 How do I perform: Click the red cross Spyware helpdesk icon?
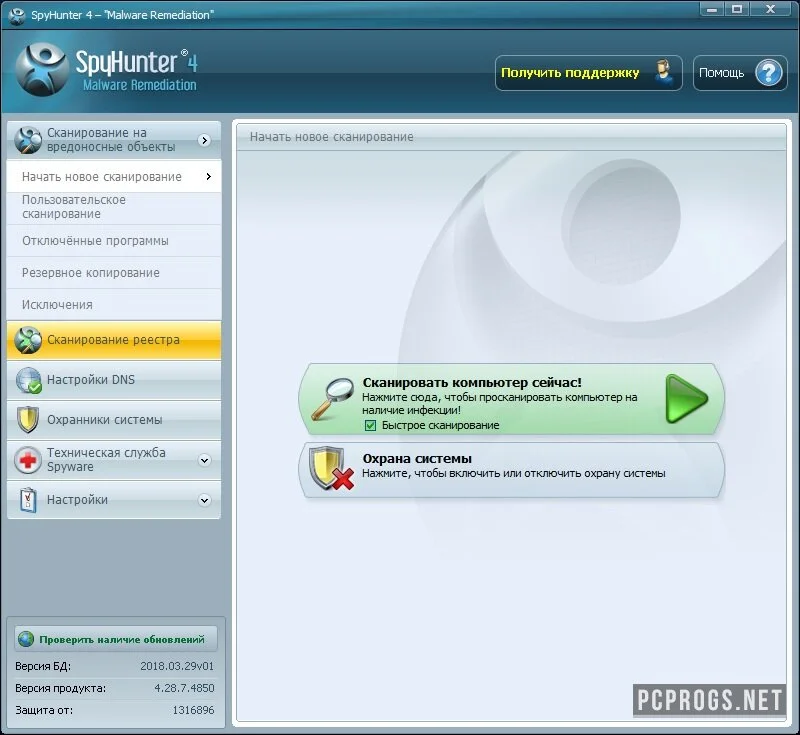click(x=28, y=460)
